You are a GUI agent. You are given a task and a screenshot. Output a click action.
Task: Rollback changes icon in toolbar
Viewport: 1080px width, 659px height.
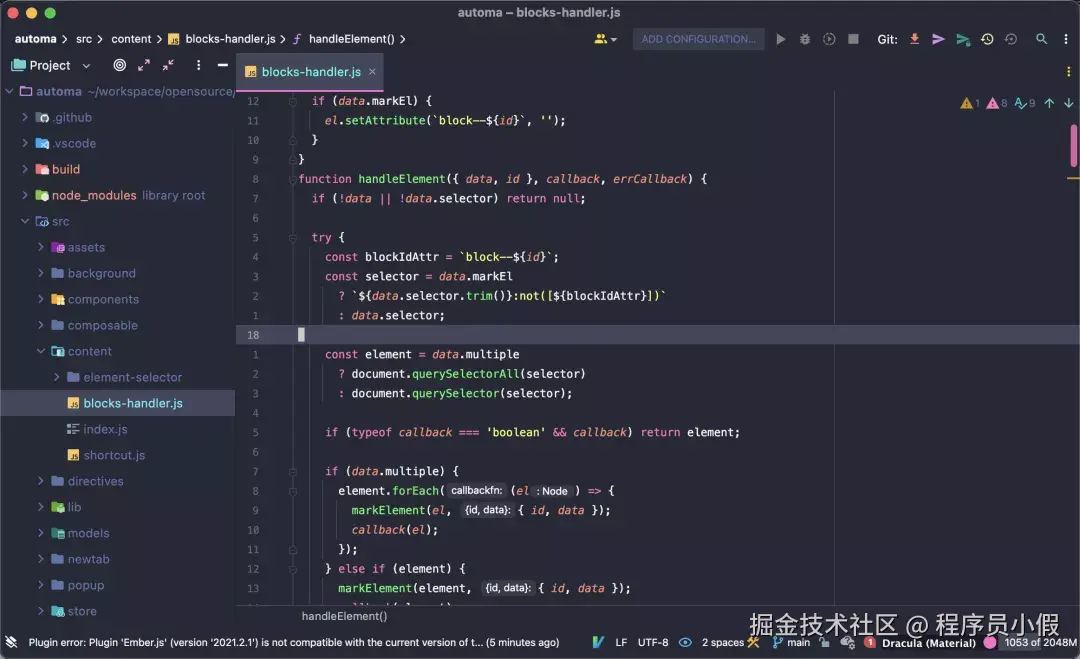click(1010, 39)
